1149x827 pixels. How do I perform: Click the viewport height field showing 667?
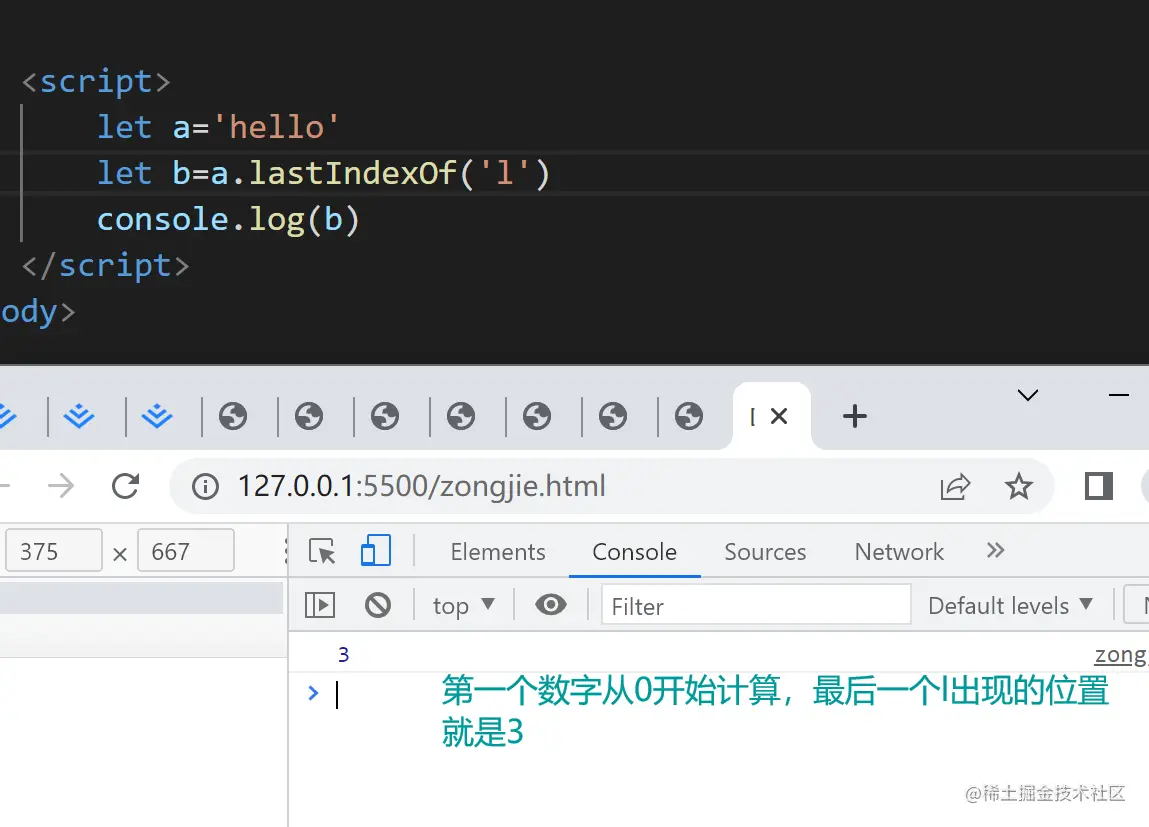(185, 551)
